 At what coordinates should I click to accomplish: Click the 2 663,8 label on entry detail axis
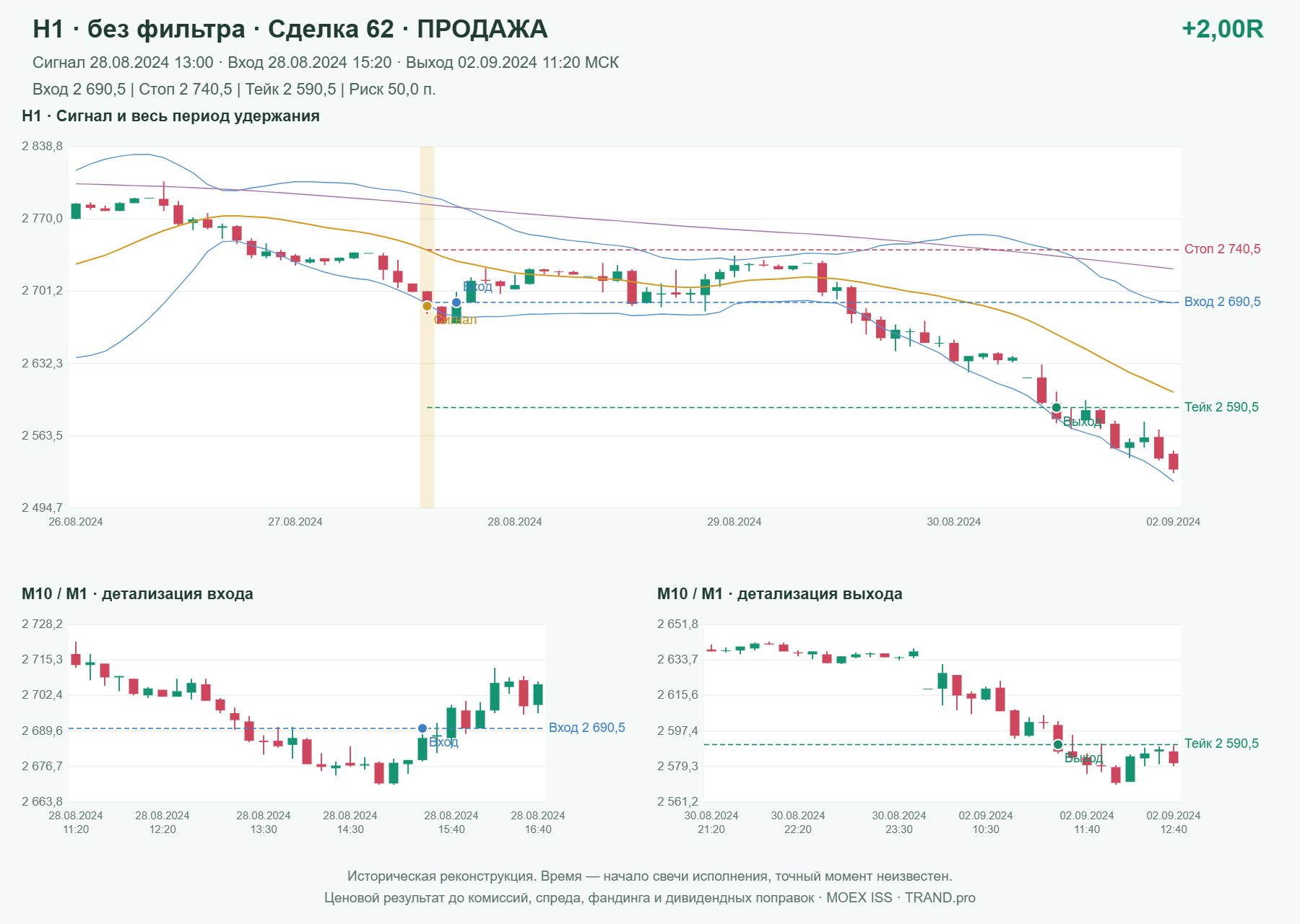point(42,801)
